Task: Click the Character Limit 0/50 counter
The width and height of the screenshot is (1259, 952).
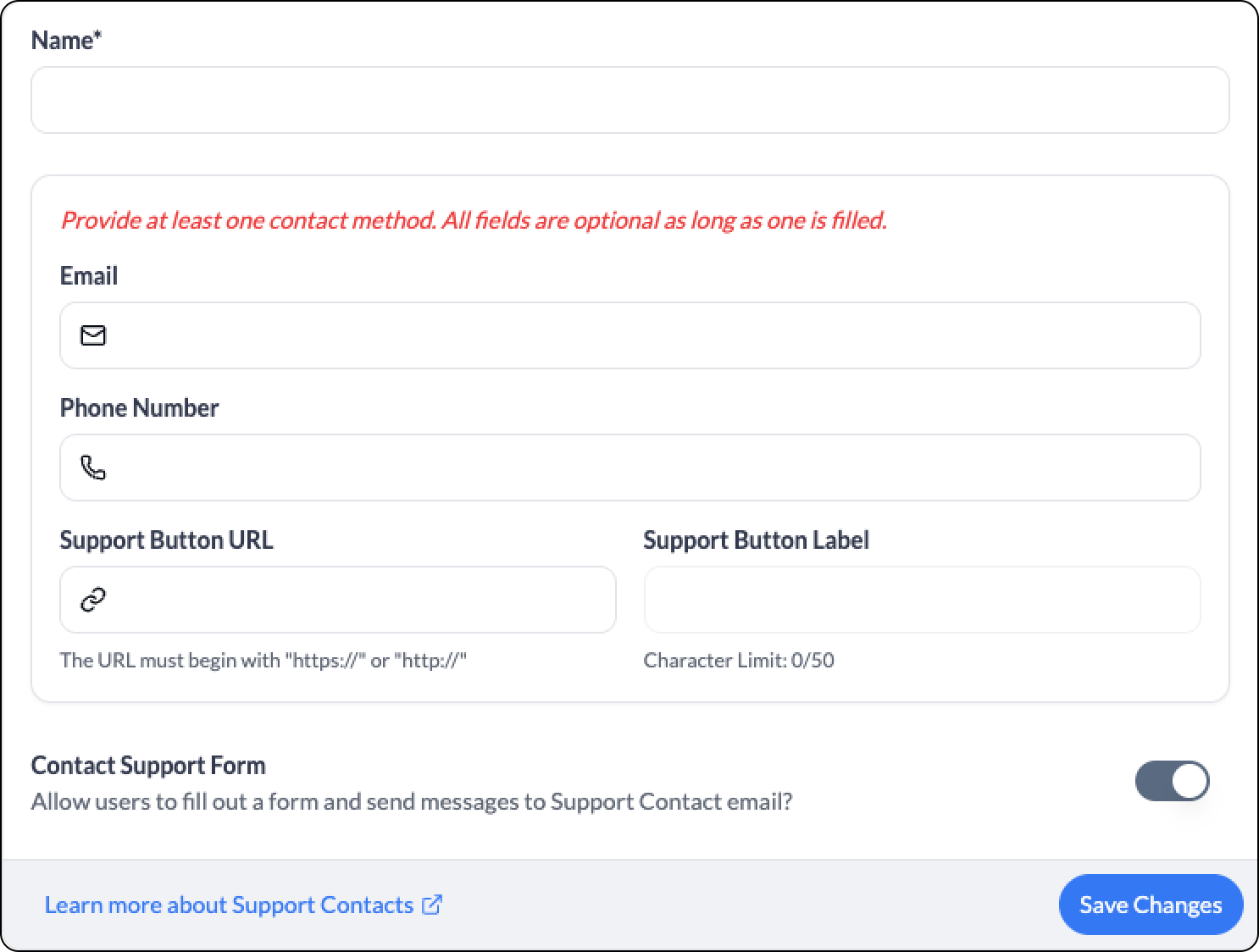Action: [739, 660]
